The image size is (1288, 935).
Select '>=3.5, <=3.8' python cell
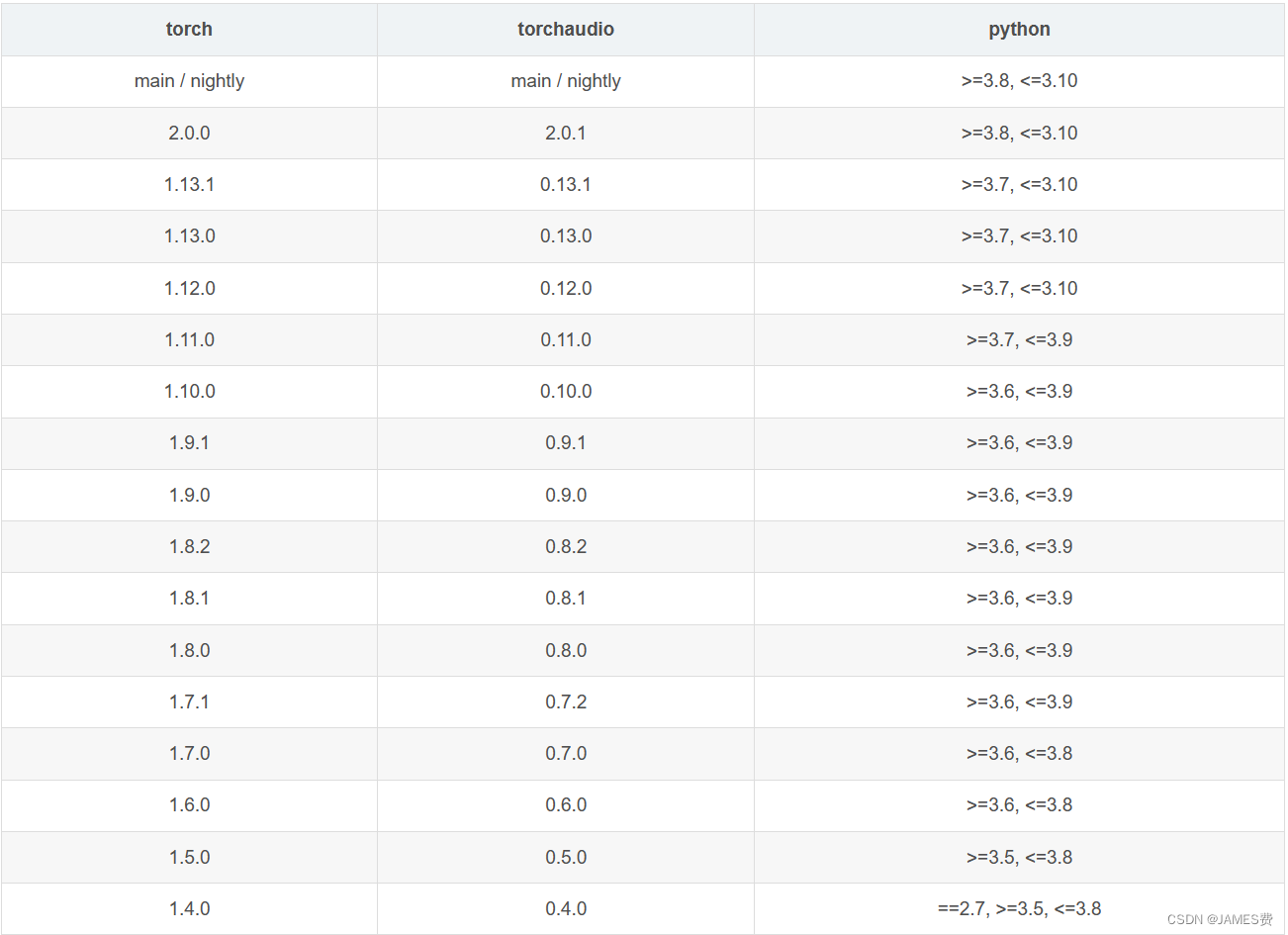(x=1019, y=858)
